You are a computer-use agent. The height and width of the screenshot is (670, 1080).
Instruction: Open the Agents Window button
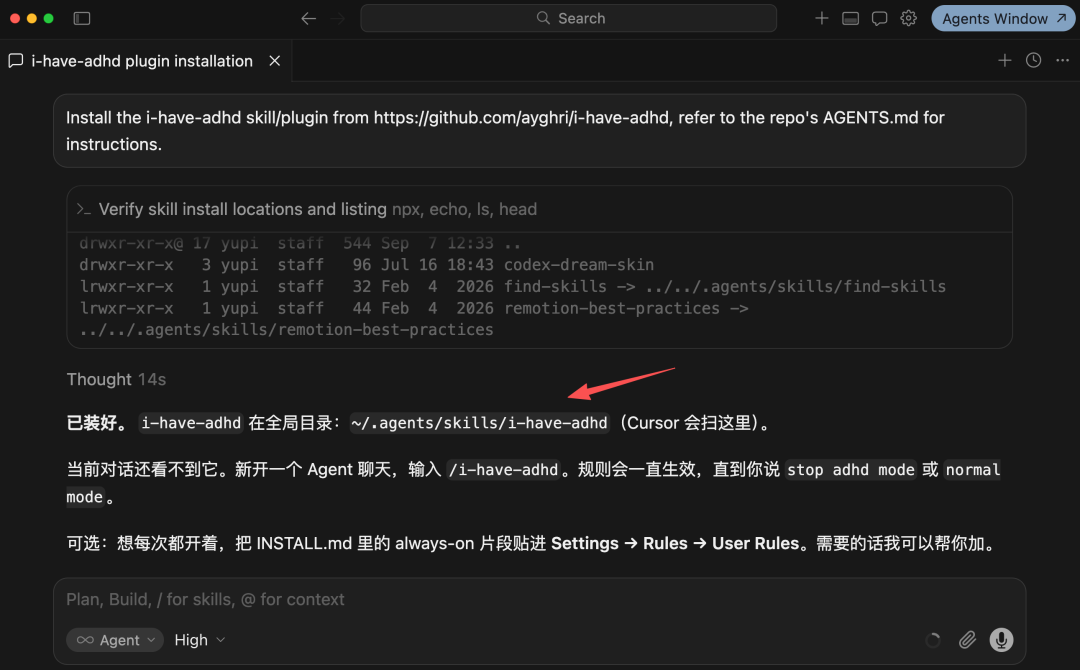pyautogui.click(x=1003, y=19)
